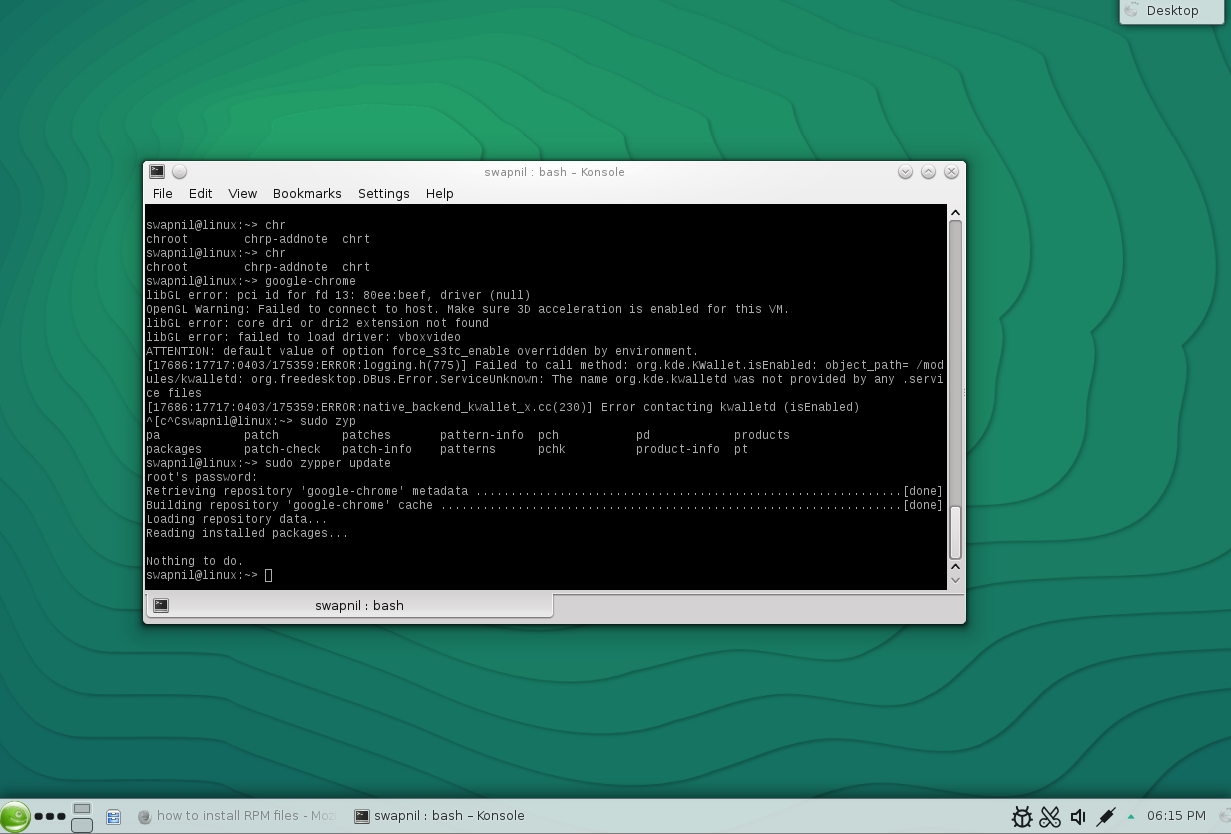This screenshot has width=1231, height=834.
Task: Open the File menu in Konsole
Action: (162, 194)
